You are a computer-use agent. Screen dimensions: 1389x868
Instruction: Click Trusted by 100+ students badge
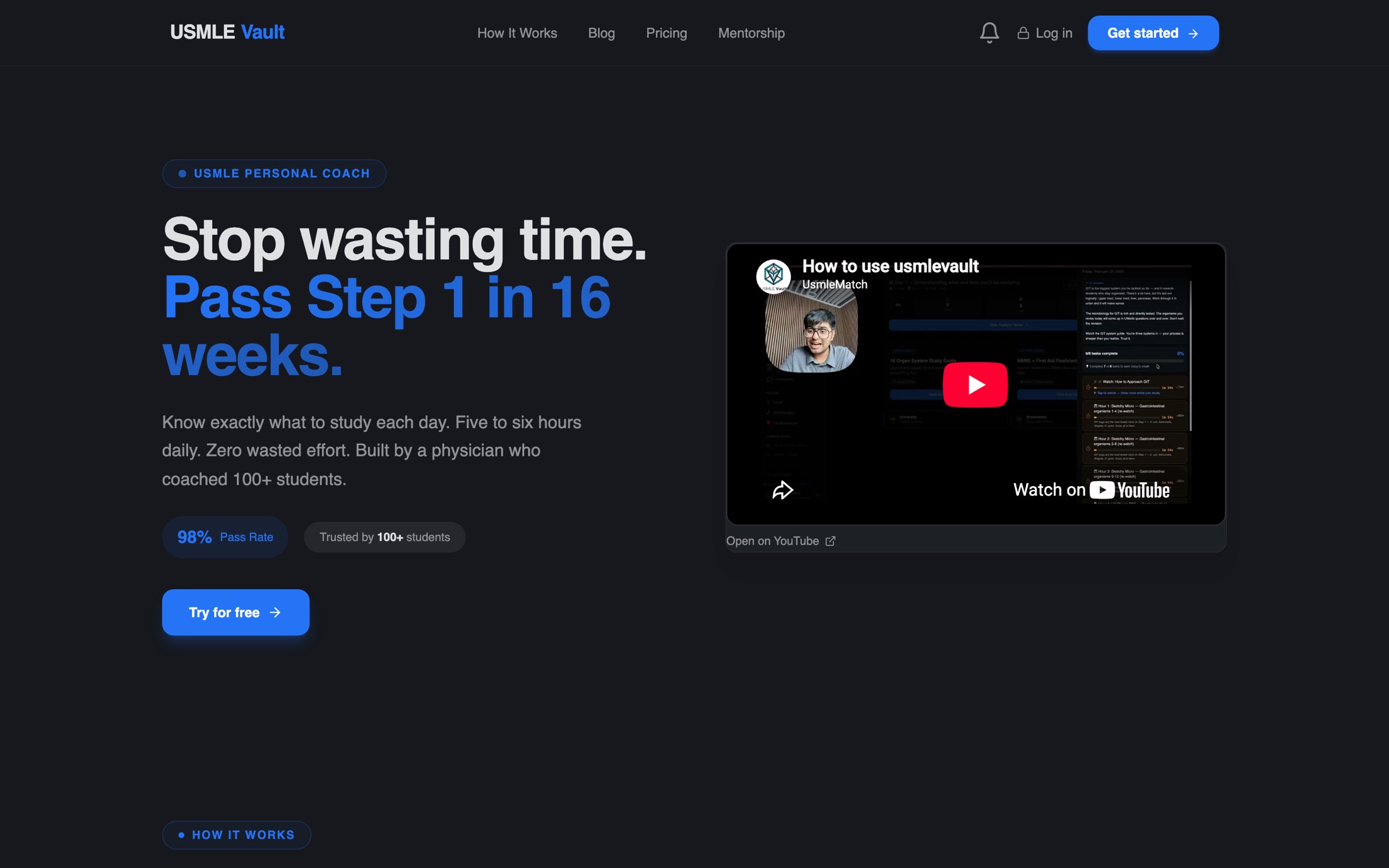(385, 537)
